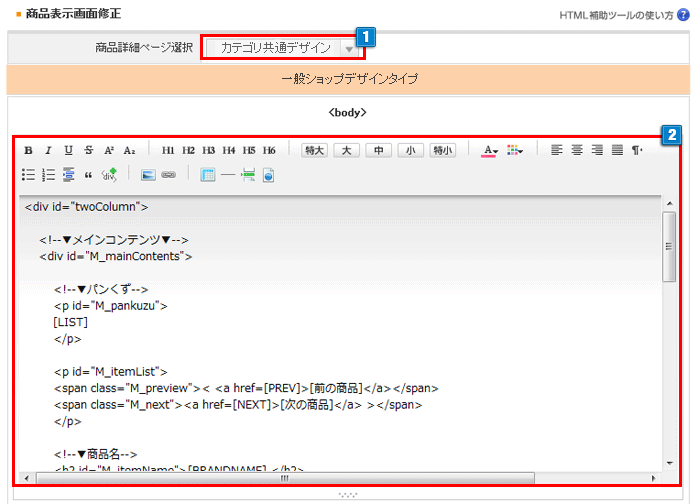Viewport: 698px width, 504px height.
Task: Insert a block quote
Action: point(88,174)
